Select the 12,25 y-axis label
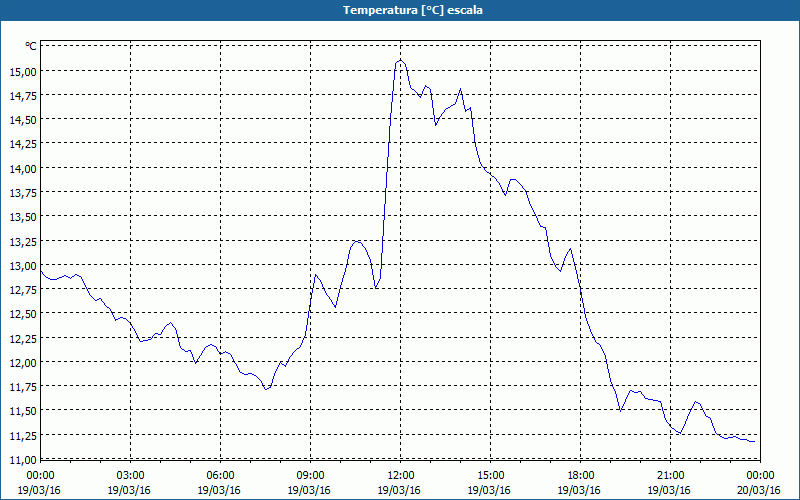 coord(23,338)
